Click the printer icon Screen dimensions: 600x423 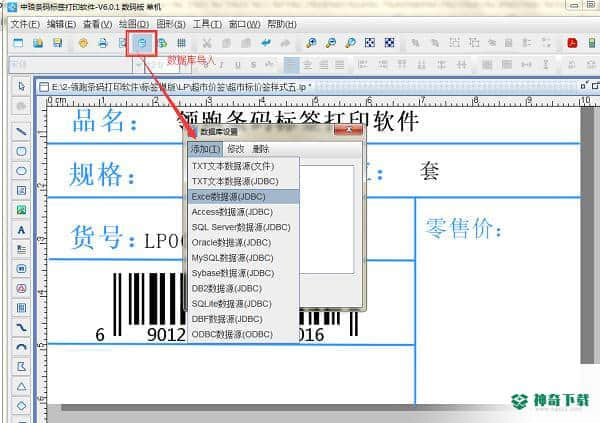[x=103, y=43]
